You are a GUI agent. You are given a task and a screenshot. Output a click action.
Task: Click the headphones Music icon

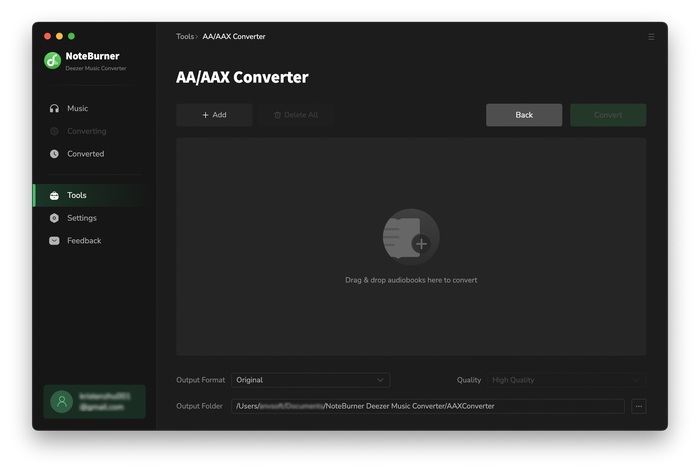click(x=54, y=108)
